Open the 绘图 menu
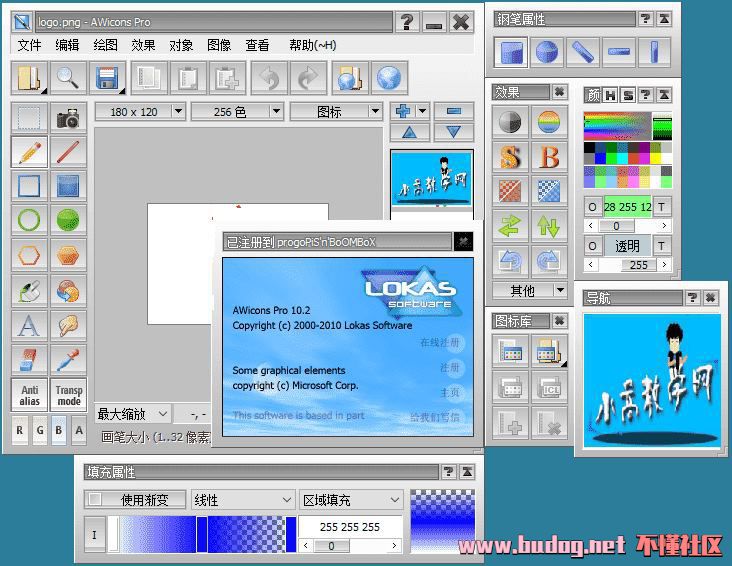Image resolution: width=732 pixels, height=566 pixels. coord(106,45)
